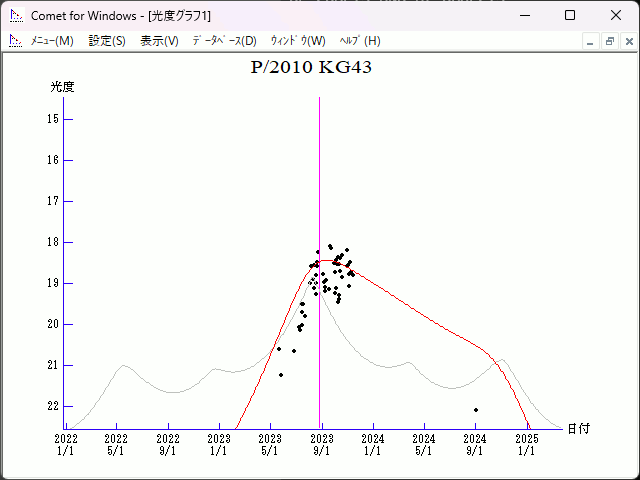Minimize the Comet for Windows main window

(x=524, y=15)
